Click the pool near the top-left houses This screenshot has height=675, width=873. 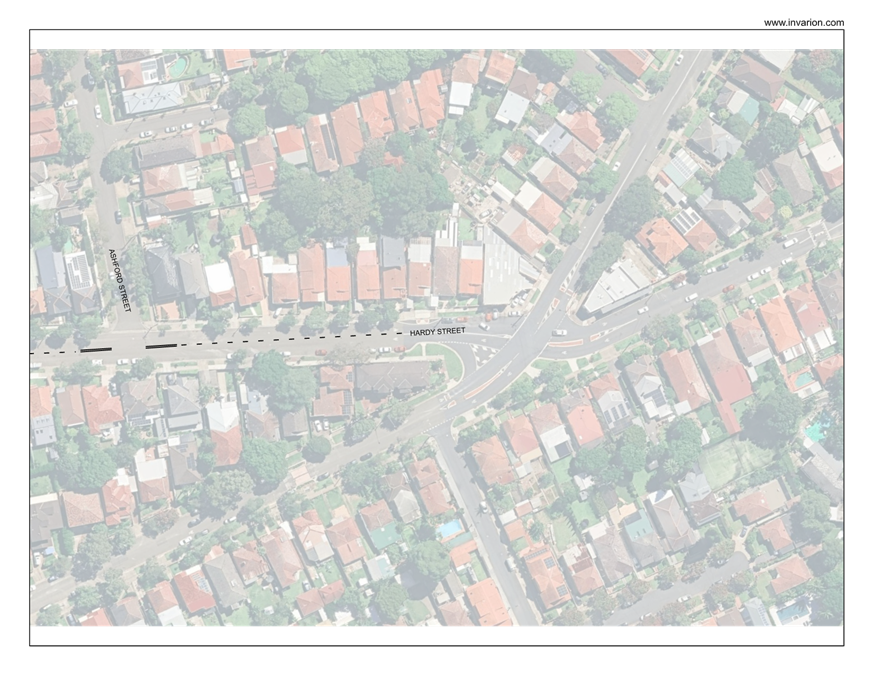178,68
